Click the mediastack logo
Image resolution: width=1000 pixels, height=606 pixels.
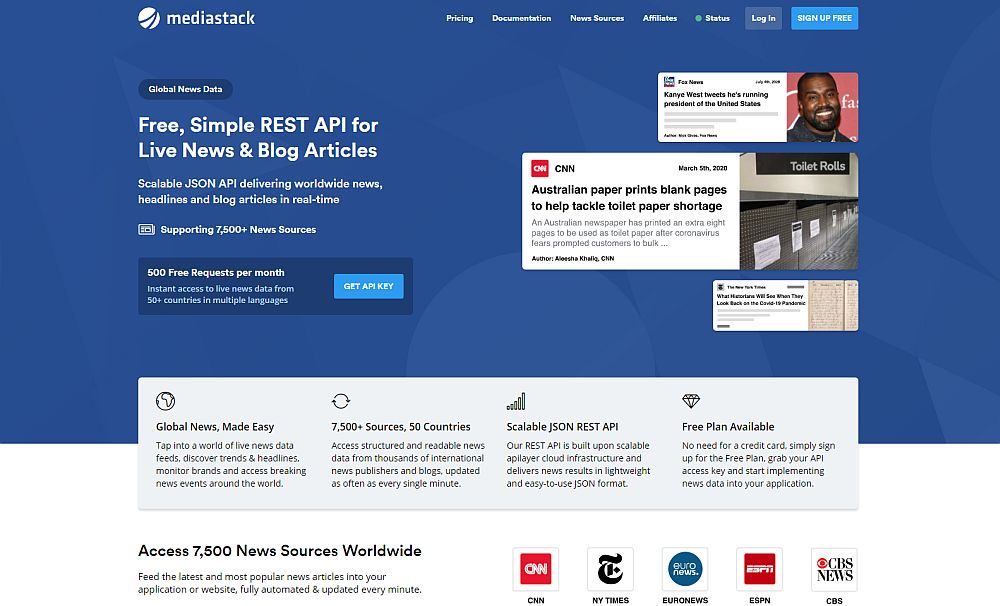pyautogui.click(x=196, y=17)
